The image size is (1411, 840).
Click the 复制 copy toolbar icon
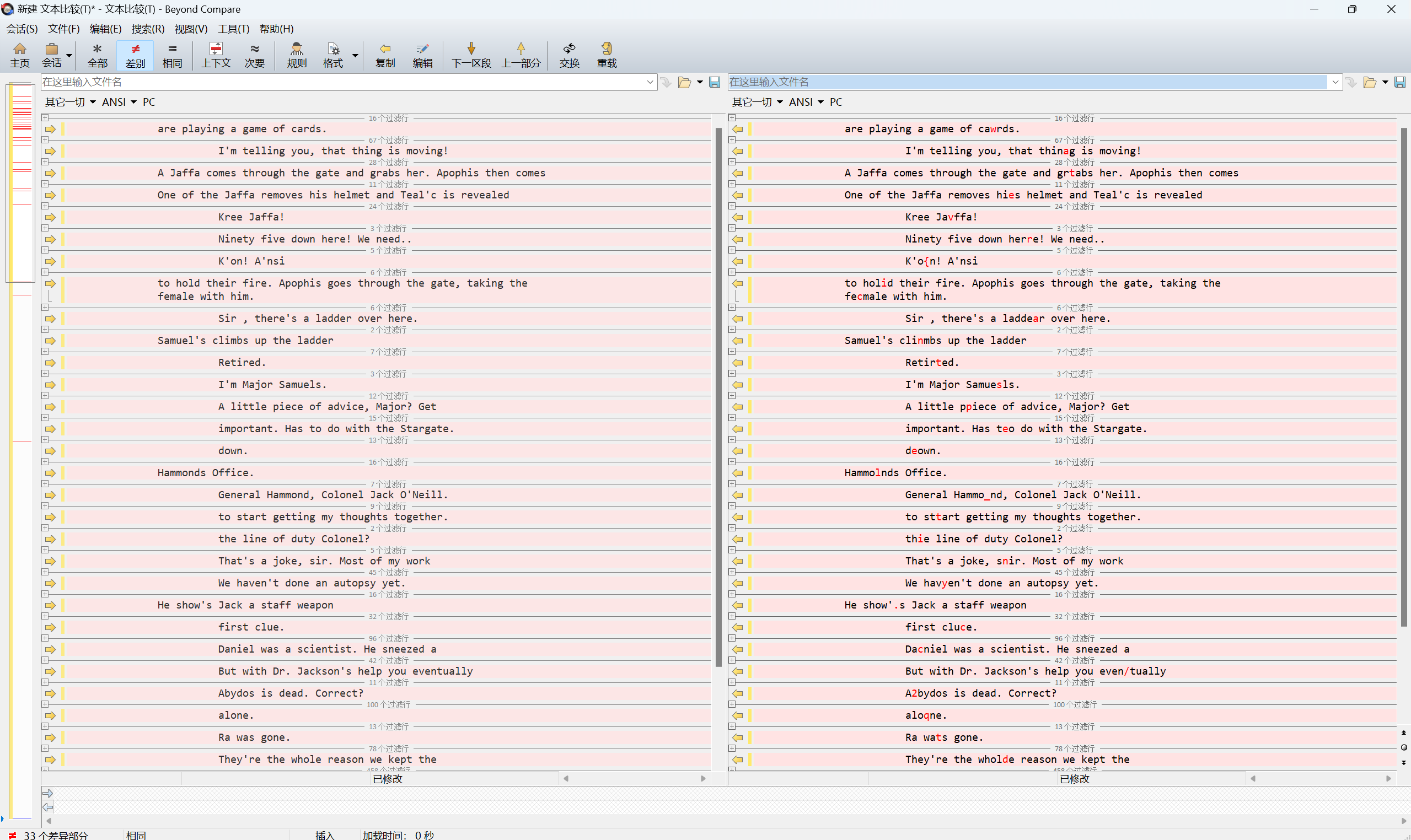[385, 55]
